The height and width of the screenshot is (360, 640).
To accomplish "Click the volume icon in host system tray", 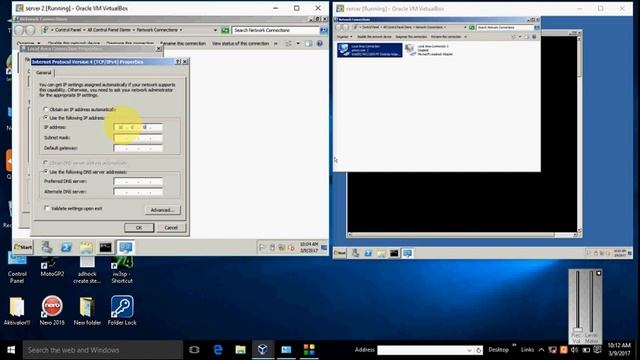I will (x=575, y=350).
